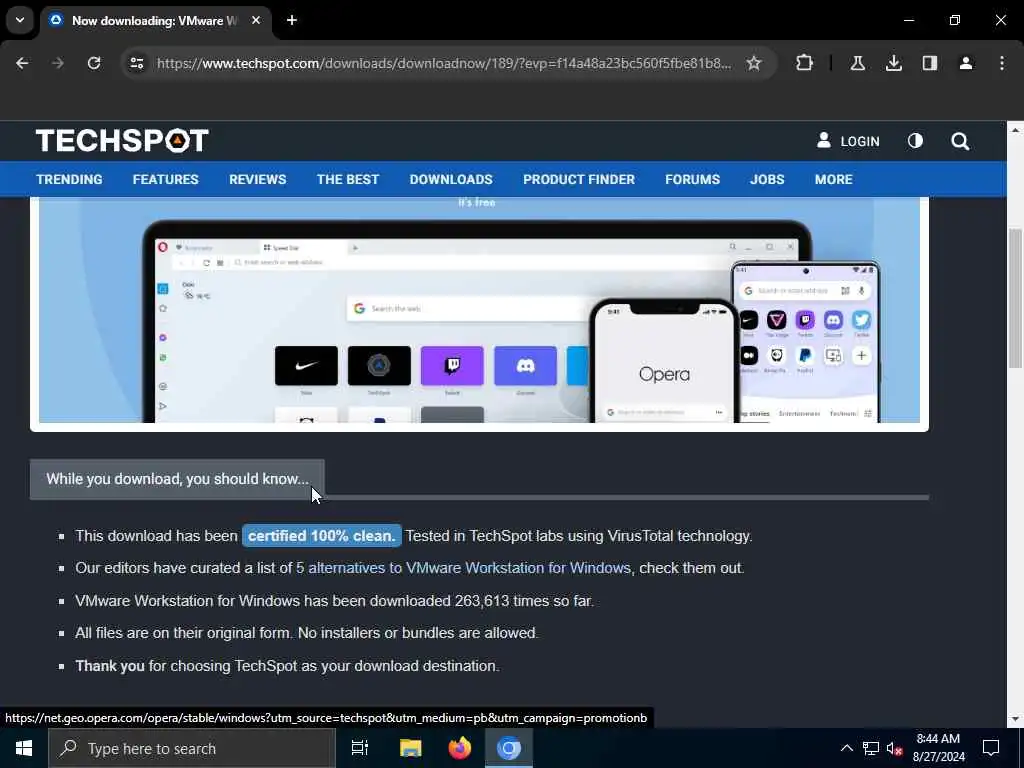The width and height of the screenshot is (1024, 768).
Task: Open the Windows notification center
Action: point(991,748)
